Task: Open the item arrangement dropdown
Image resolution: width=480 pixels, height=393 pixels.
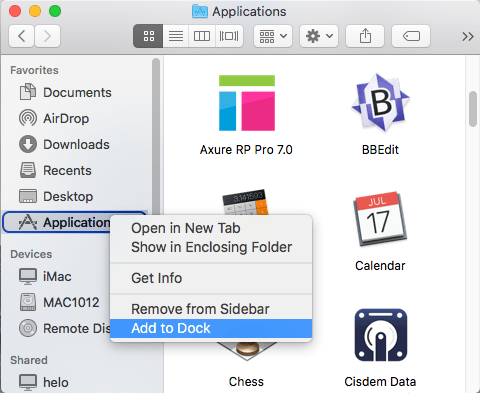Action: click(273, 36)
